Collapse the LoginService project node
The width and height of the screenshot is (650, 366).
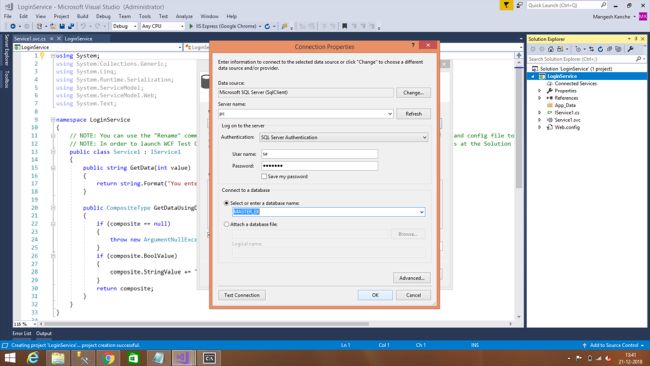point(533,76)
